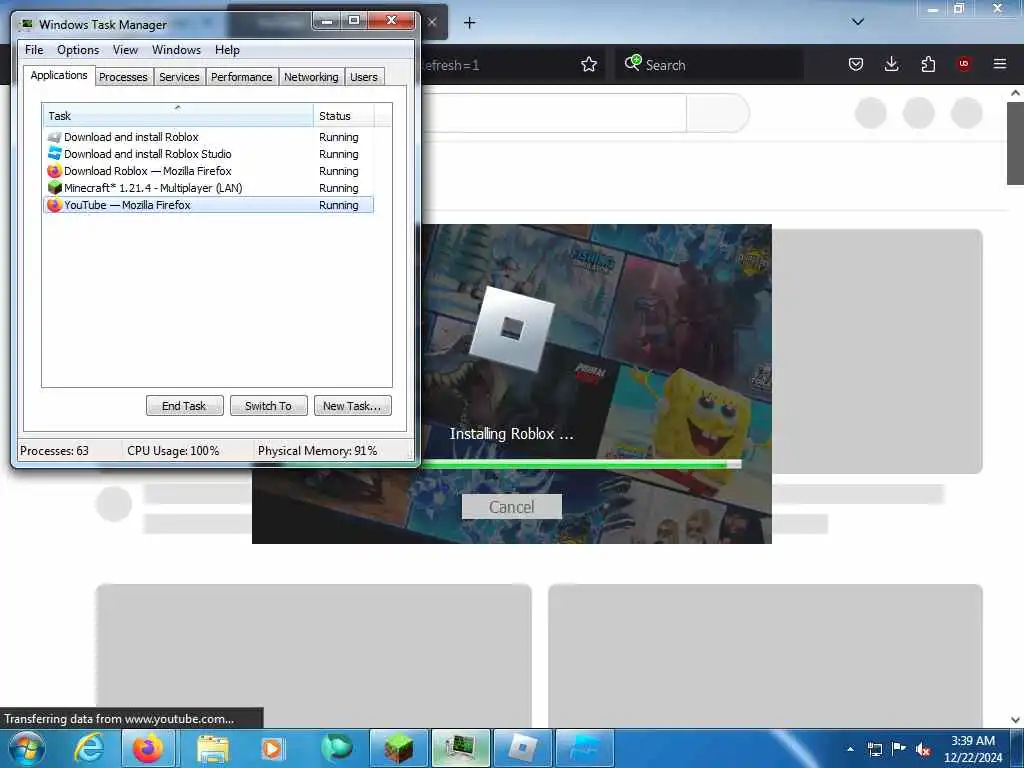Viewport: 1024px width, 768px height.
Task: Click CPU Usage: 100% in status bar
Action: pyautogui.click(x=173, y=451)
